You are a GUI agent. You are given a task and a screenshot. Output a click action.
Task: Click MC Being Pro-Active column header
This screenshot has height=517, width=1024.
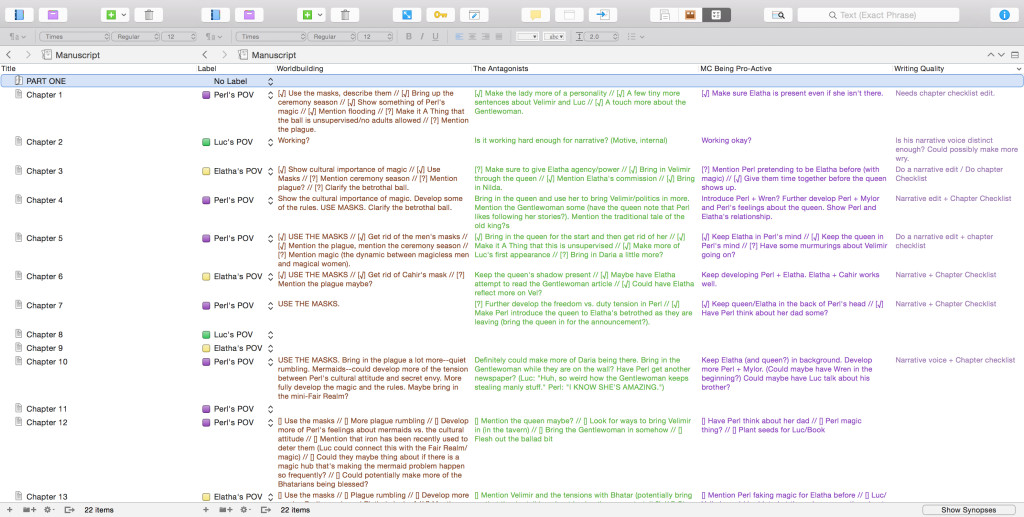pyautogui.click(x=795, y=69)
